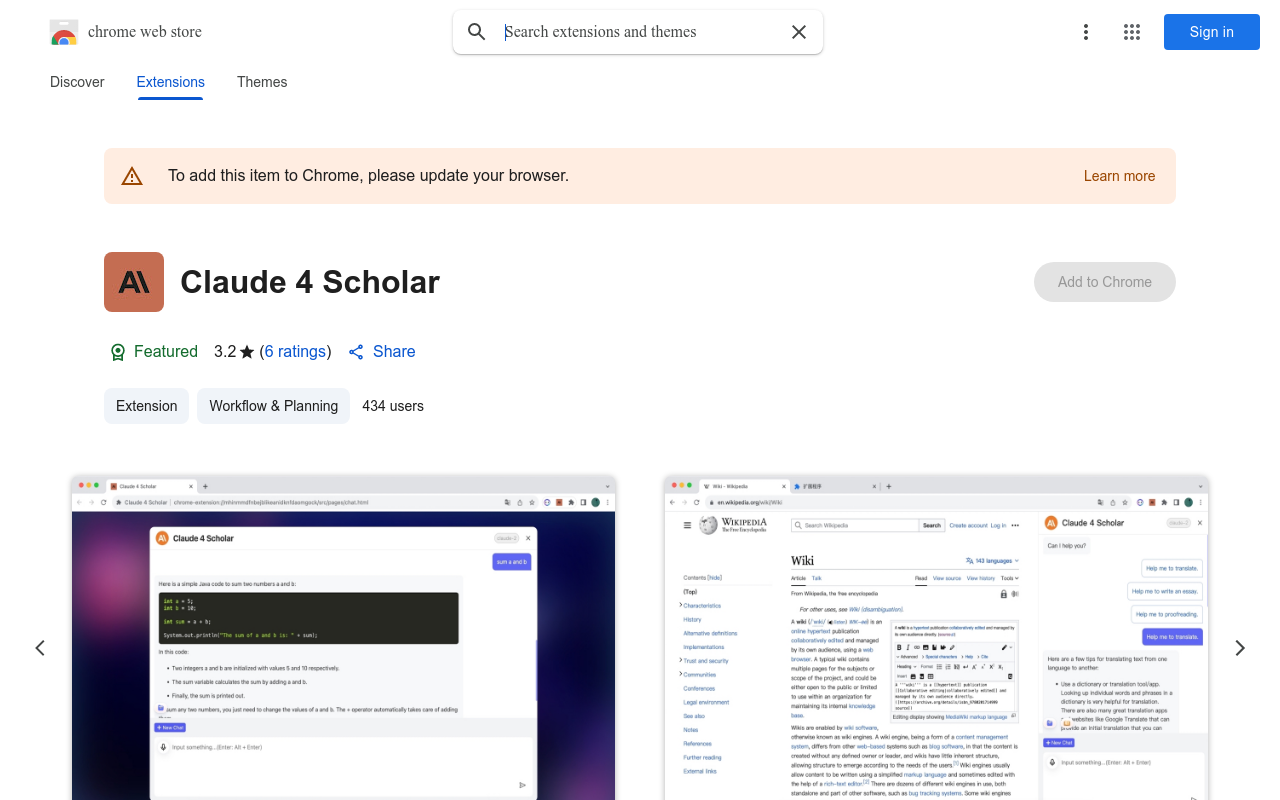Click the Chrome Web Store logo
The height and width of the screenshot is (800, 1280).
coord(64,32)
